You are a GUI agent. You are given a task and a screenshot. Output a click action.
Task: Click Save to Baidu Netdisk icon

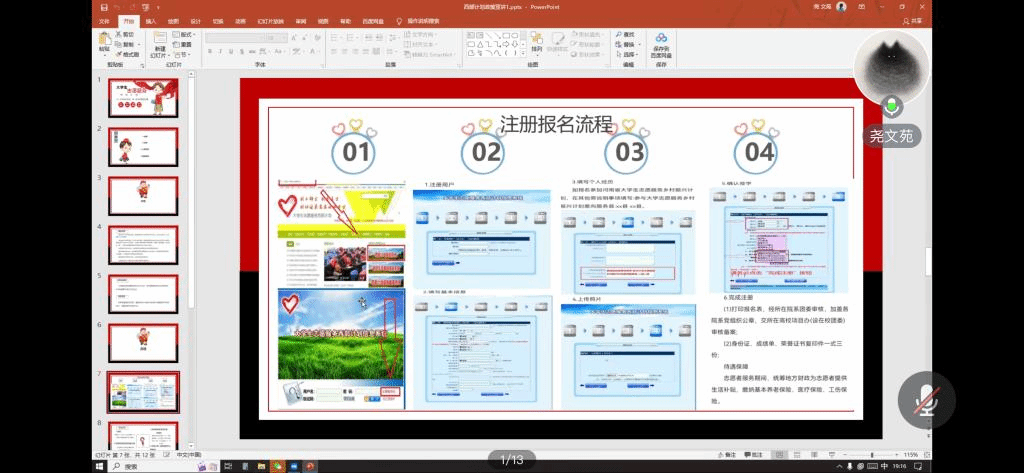(x=661, y=42)
